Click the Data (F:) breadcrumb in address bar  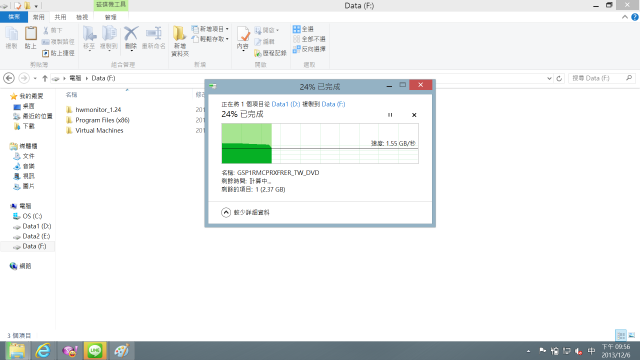click(x=103, y=78)
